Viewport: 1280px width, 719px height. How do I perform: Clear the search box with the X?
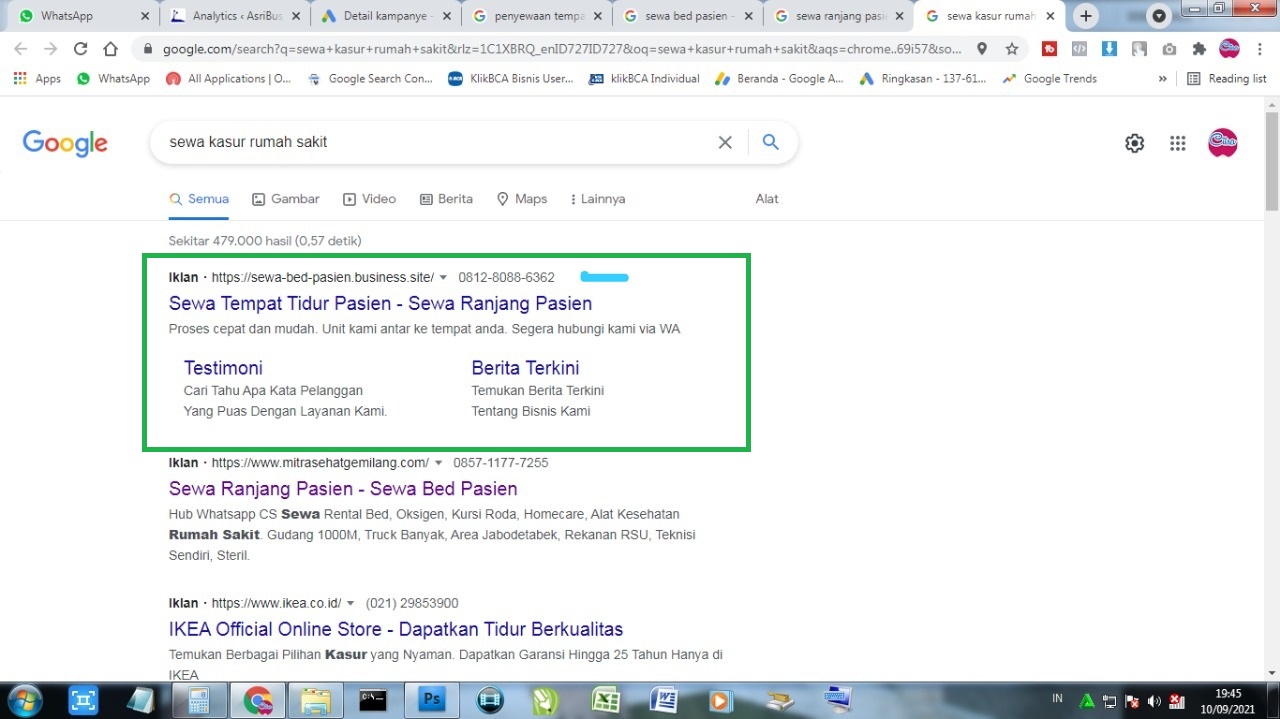(725, 143)
